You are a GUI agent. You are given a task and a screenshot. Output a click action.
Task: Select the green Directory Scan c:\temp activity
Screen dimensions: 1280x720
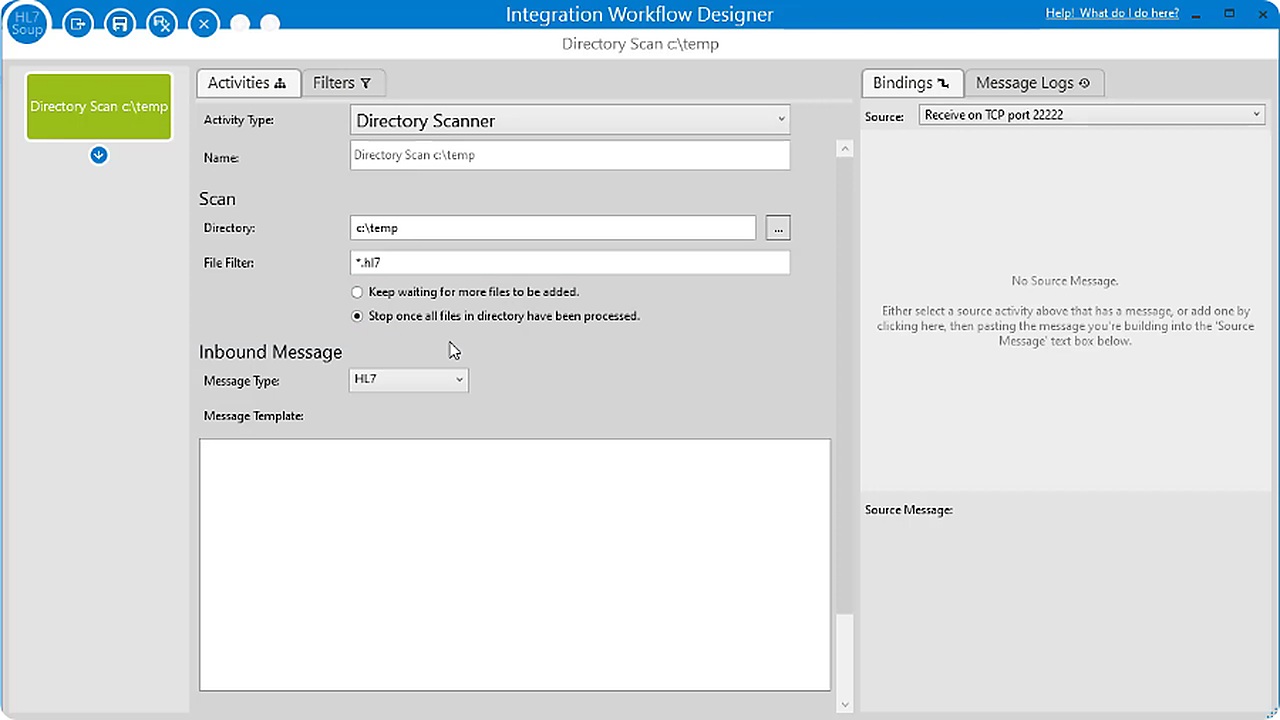coord(99,106)
